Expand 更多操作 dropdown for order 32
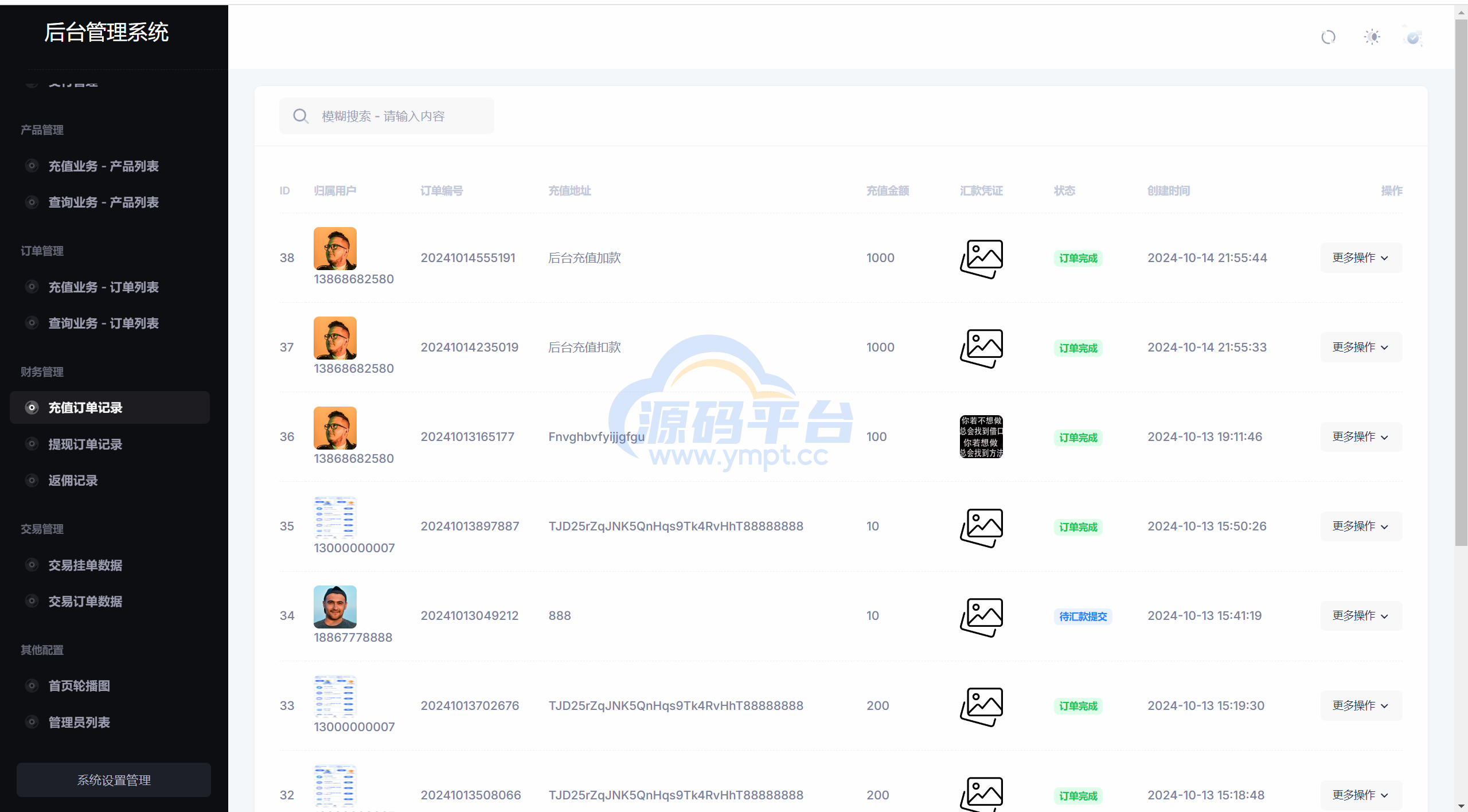The height and width of the screenshot is (812, 1468). pyautogui.click(x=1361, y=795)
